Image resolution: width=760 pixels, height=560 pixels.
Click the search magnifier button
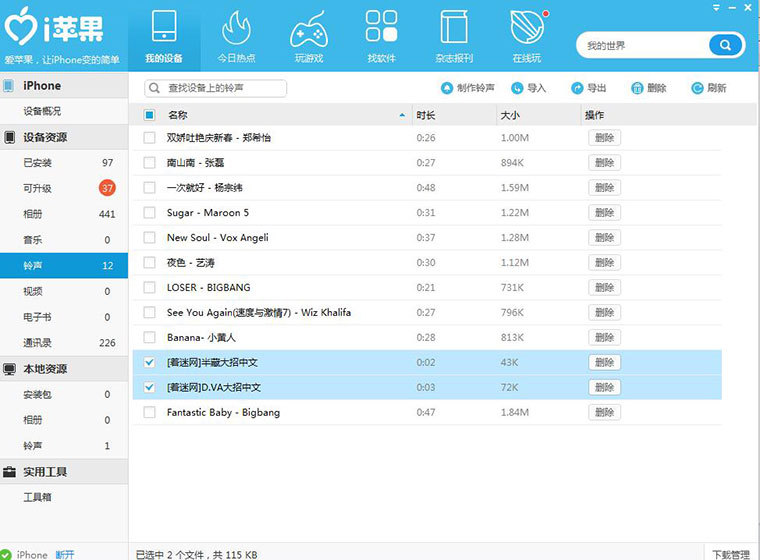tap(726, 46)
